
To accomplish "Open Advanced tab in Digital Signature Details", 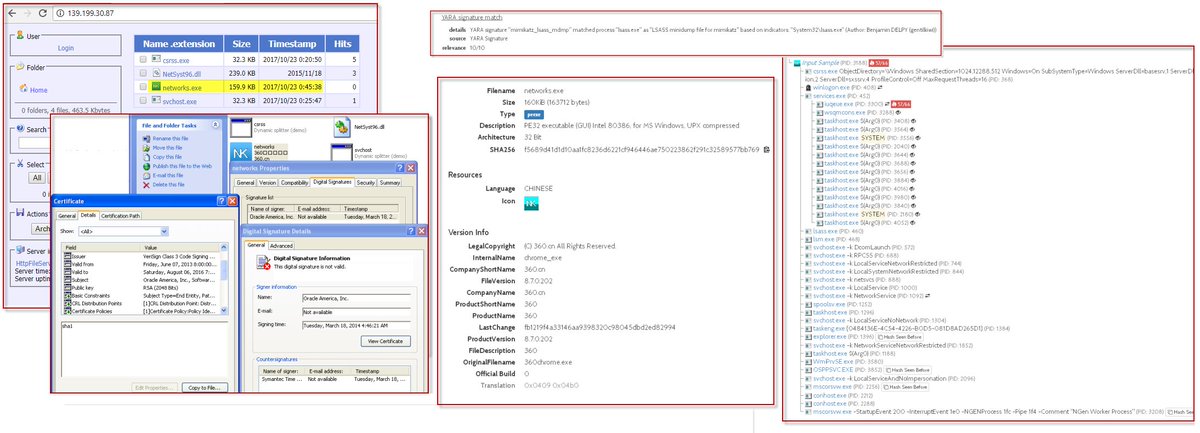I will 281,245.
